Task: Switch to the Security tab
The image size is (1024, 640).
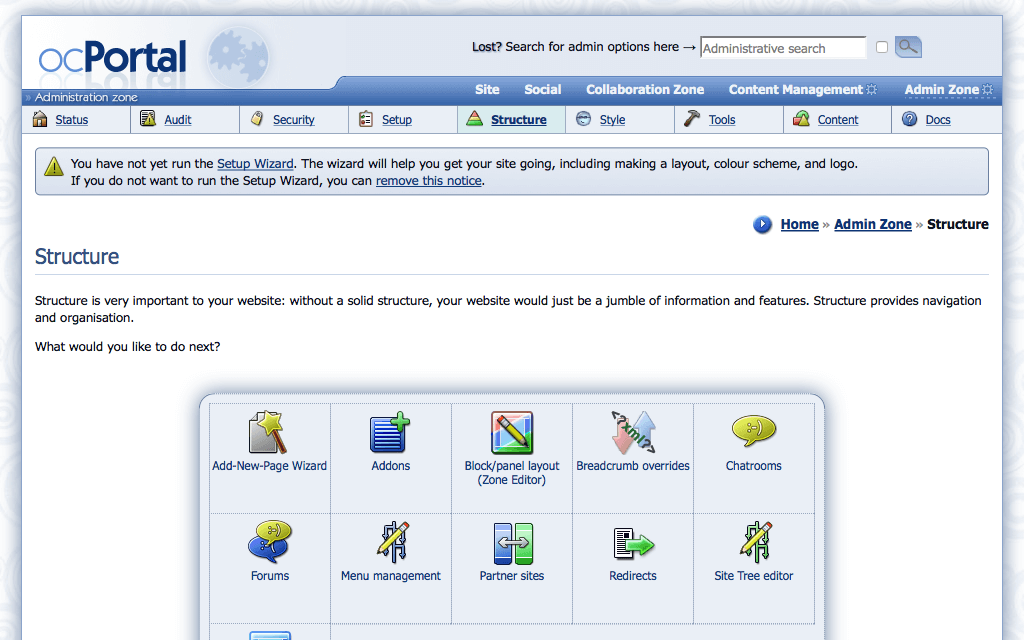Action: 293,120
